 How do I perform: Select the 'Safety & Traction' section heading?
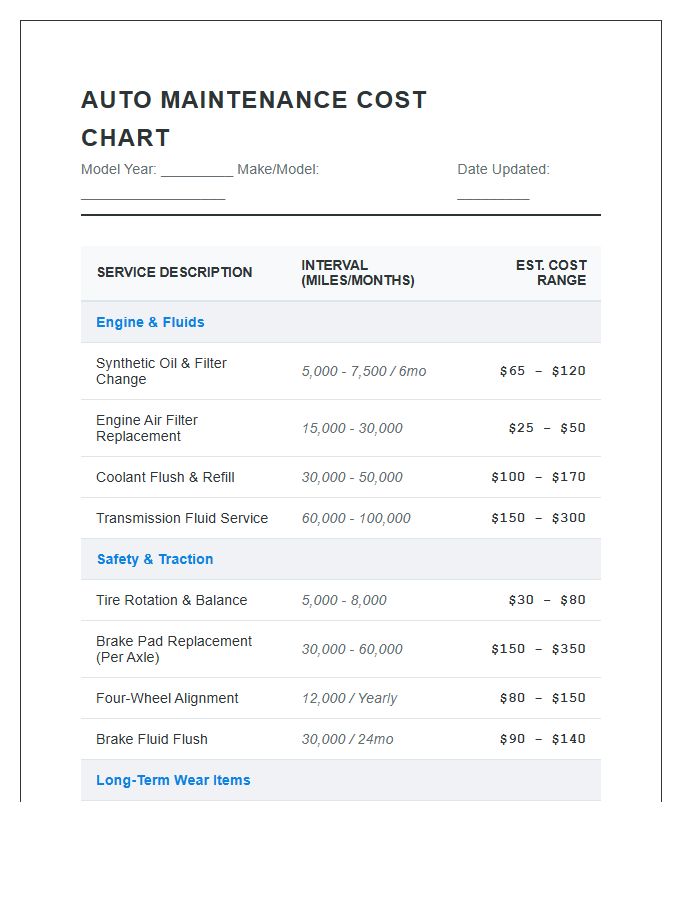pyautogui.click(x=155, y=559)
